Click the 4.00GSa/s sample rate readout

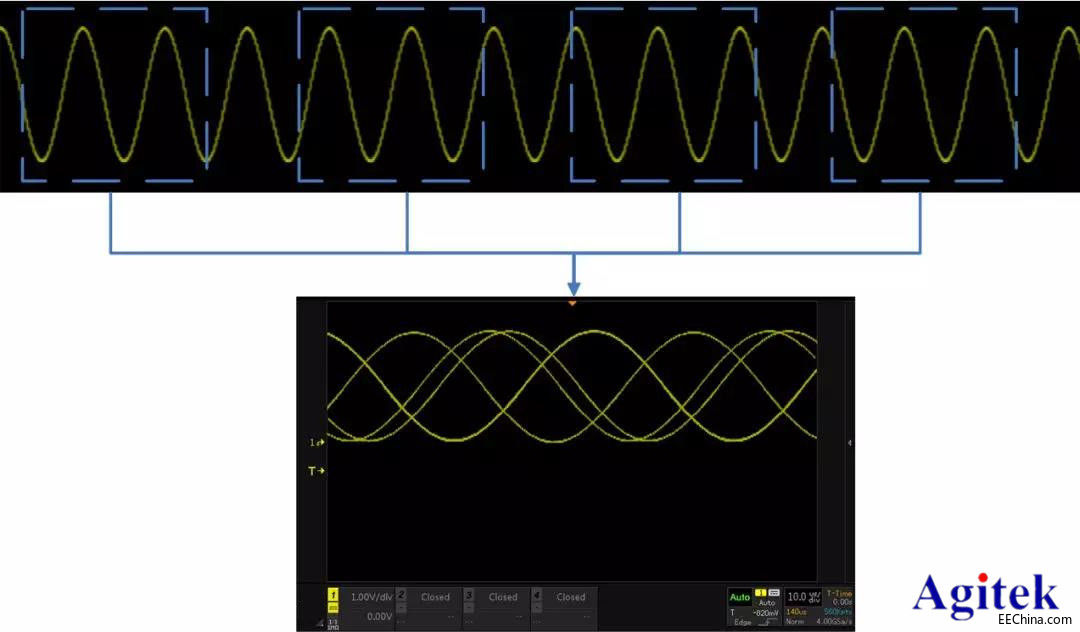coord(835,622)
